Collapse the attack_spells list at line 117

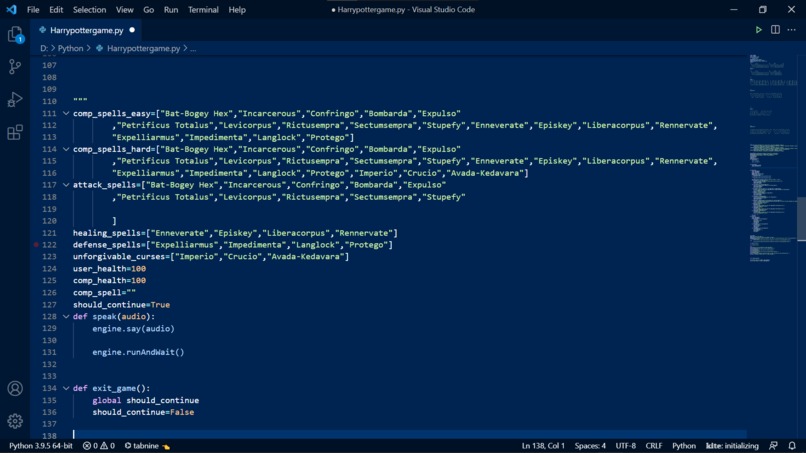pos(66,185)
